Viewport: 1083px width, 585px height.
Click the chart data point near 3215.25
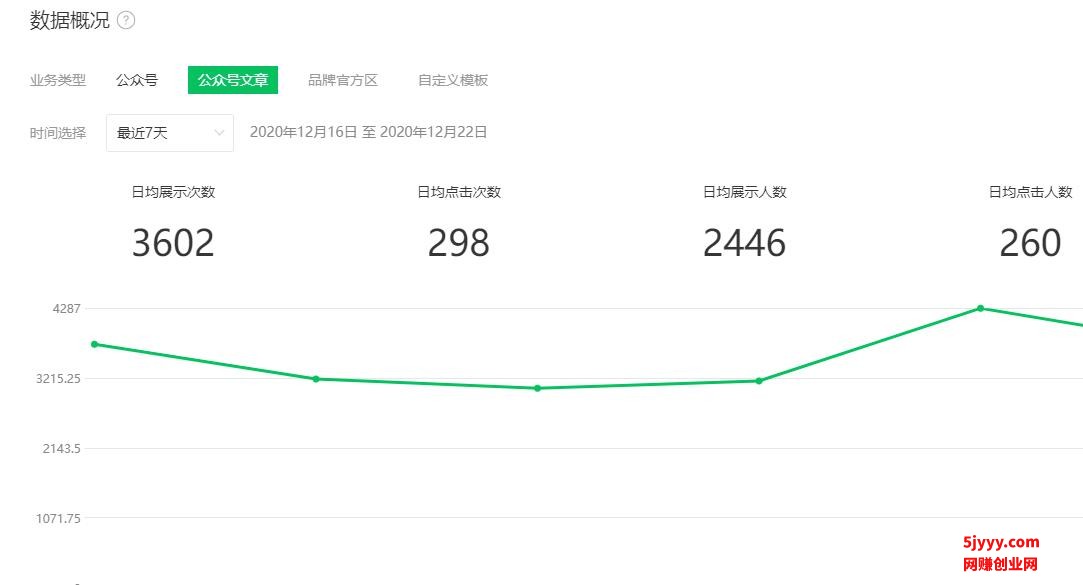316,379
